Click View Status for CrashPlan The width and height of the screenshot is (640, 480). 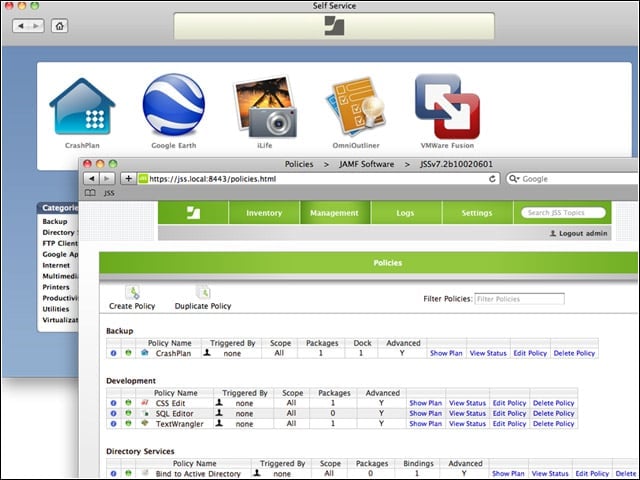[488, 353]
